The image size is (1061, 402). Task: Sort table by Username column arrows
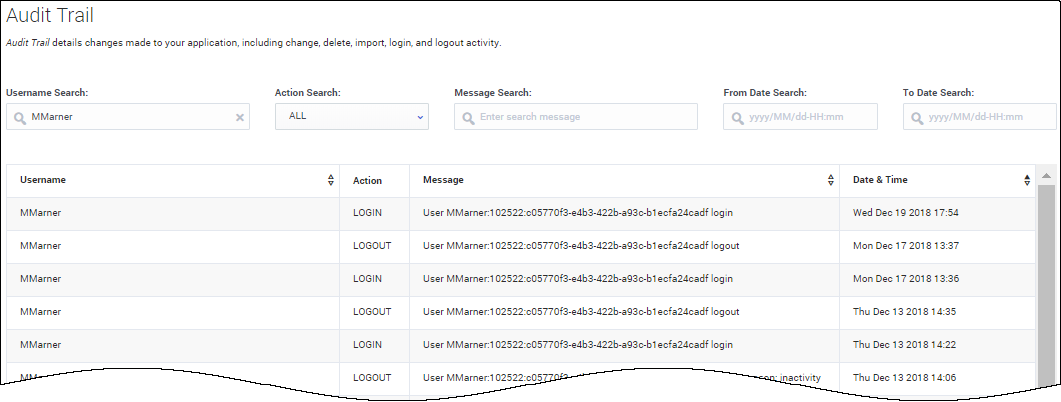(x=330, y=180)
